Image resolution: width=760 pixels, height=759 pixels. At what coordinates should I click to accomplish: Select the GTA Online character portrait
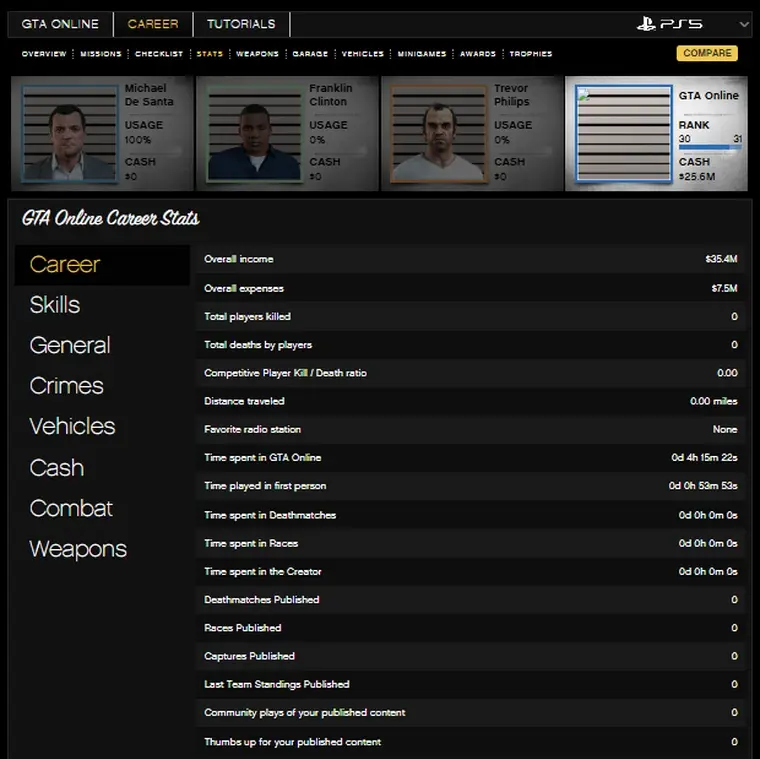point(624,135)
